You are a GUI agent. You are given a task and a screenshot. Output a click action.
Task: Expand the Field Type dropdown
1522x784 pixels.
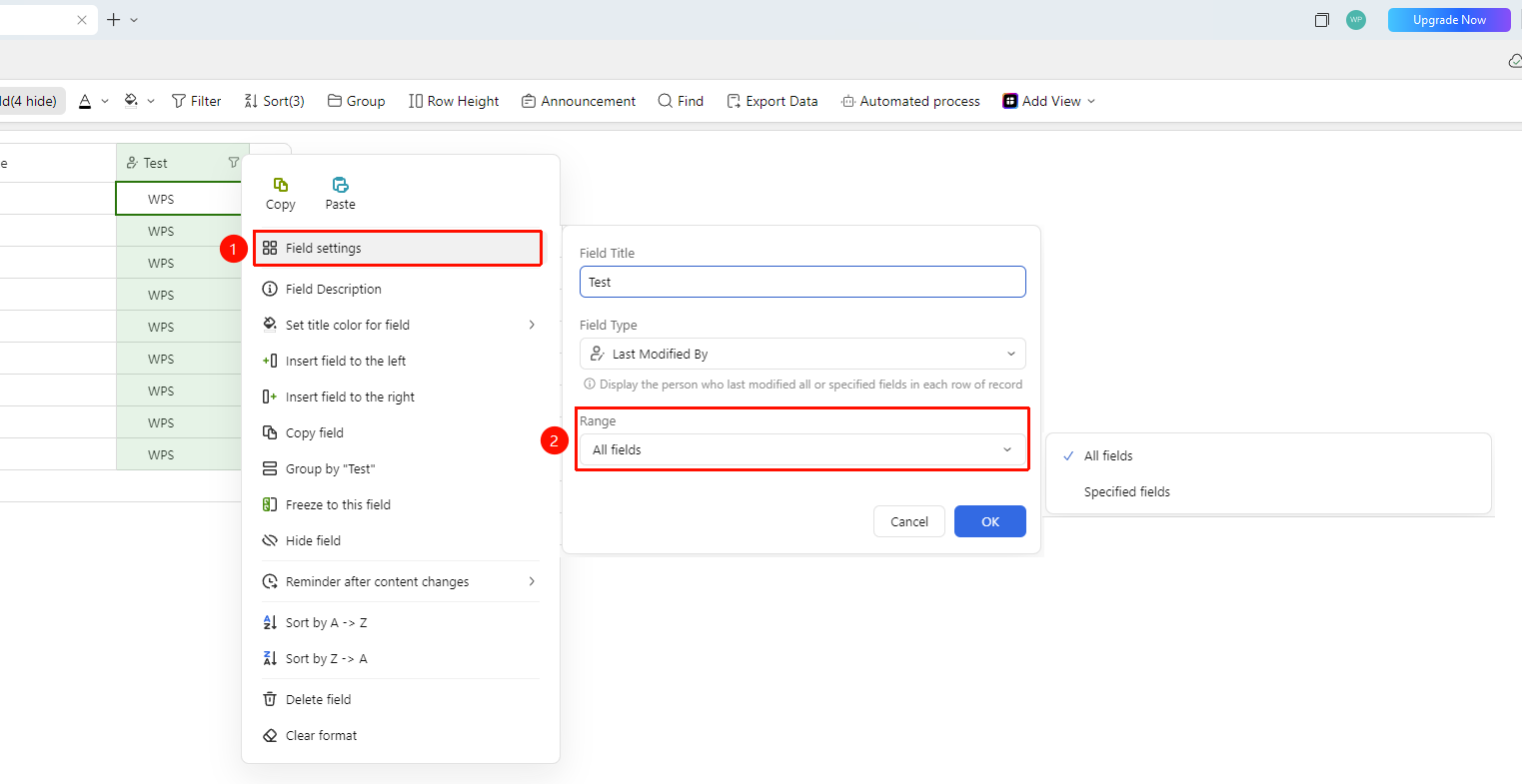802,354
